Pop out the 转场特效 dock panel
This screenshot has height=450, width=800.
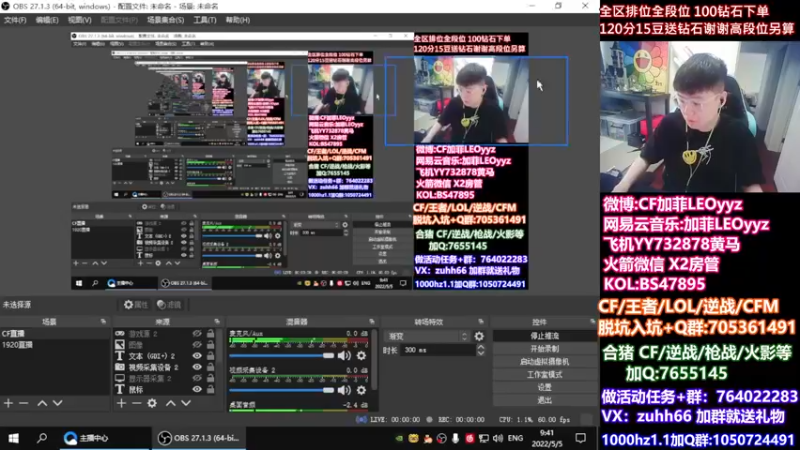481,321
